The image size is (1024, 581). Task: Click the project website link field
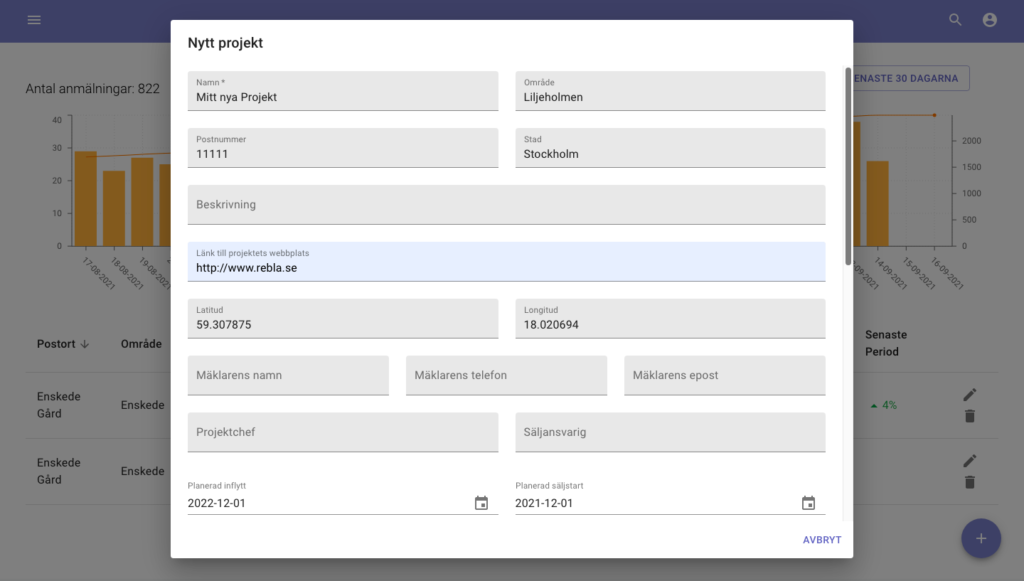click(x=506, y=262)
